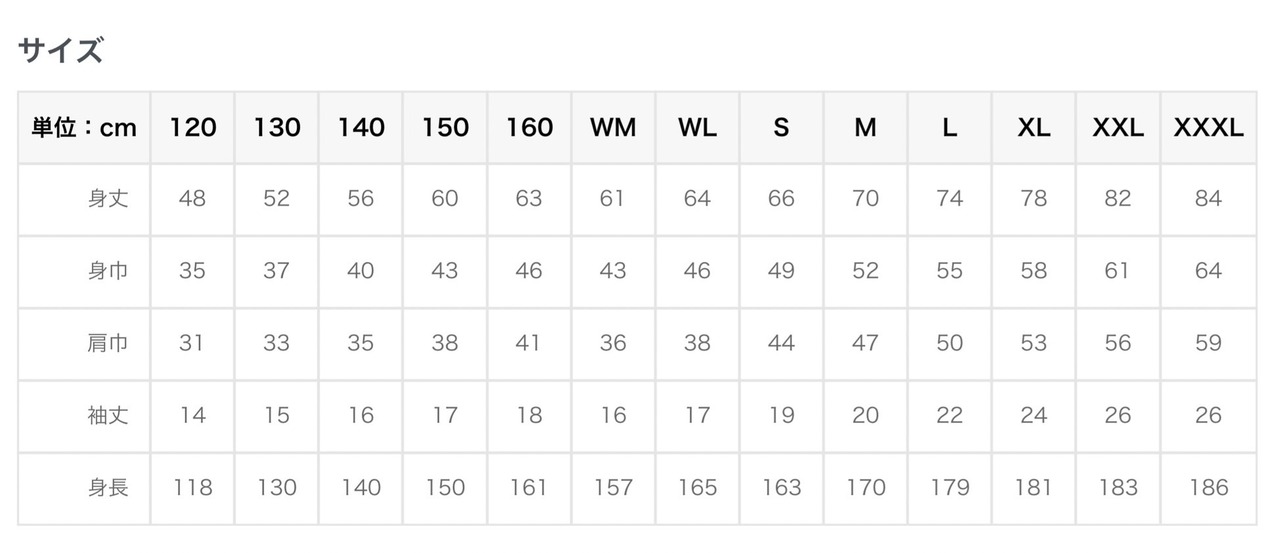The width and height of the screenshot is (1280, 553).
Task: Select the 身長 row label
Action: pyautogui.click(x=108, y=487)
